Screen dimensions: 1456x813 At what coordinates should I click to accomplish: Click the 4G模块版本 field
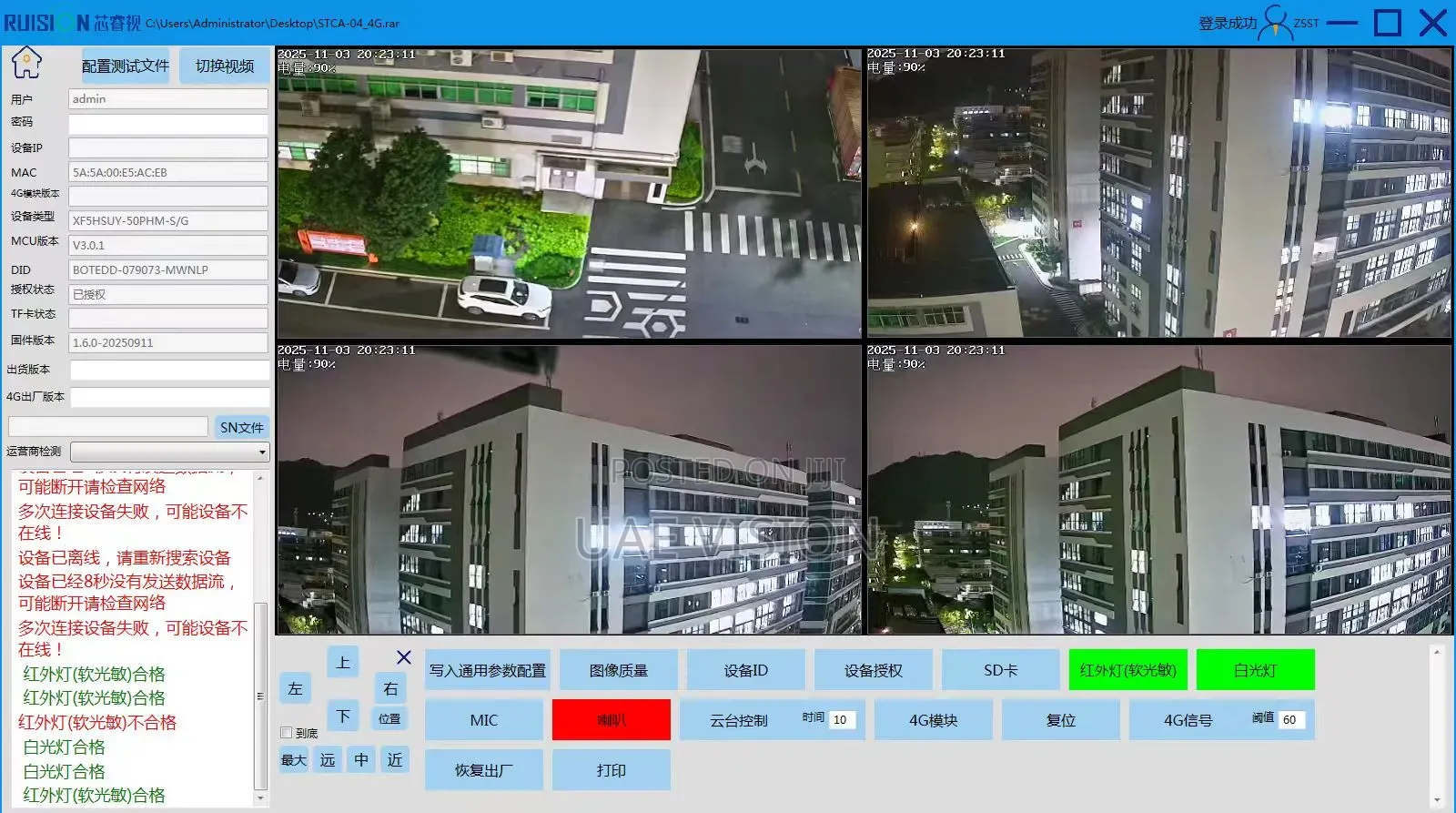[168, 196]
